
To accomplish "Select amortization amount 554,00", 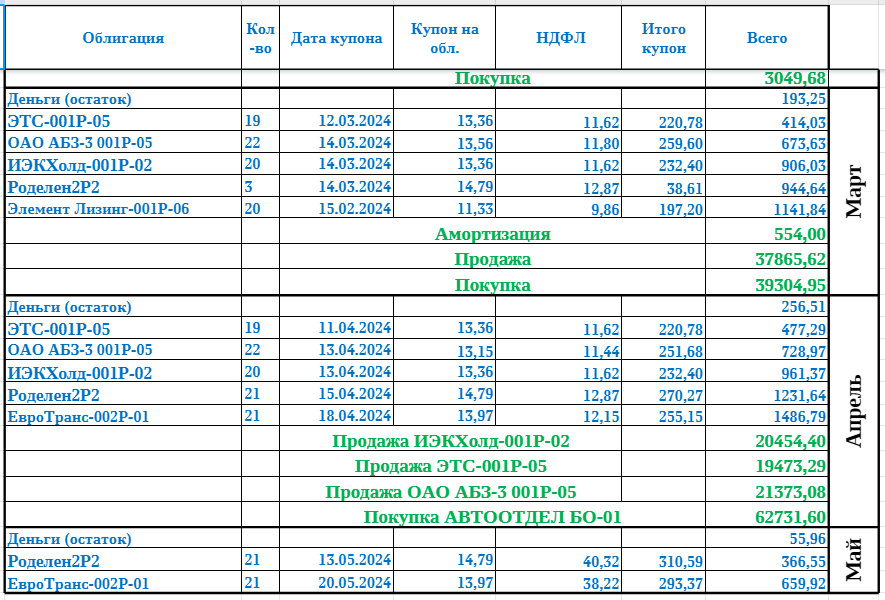I will point(800,234).
